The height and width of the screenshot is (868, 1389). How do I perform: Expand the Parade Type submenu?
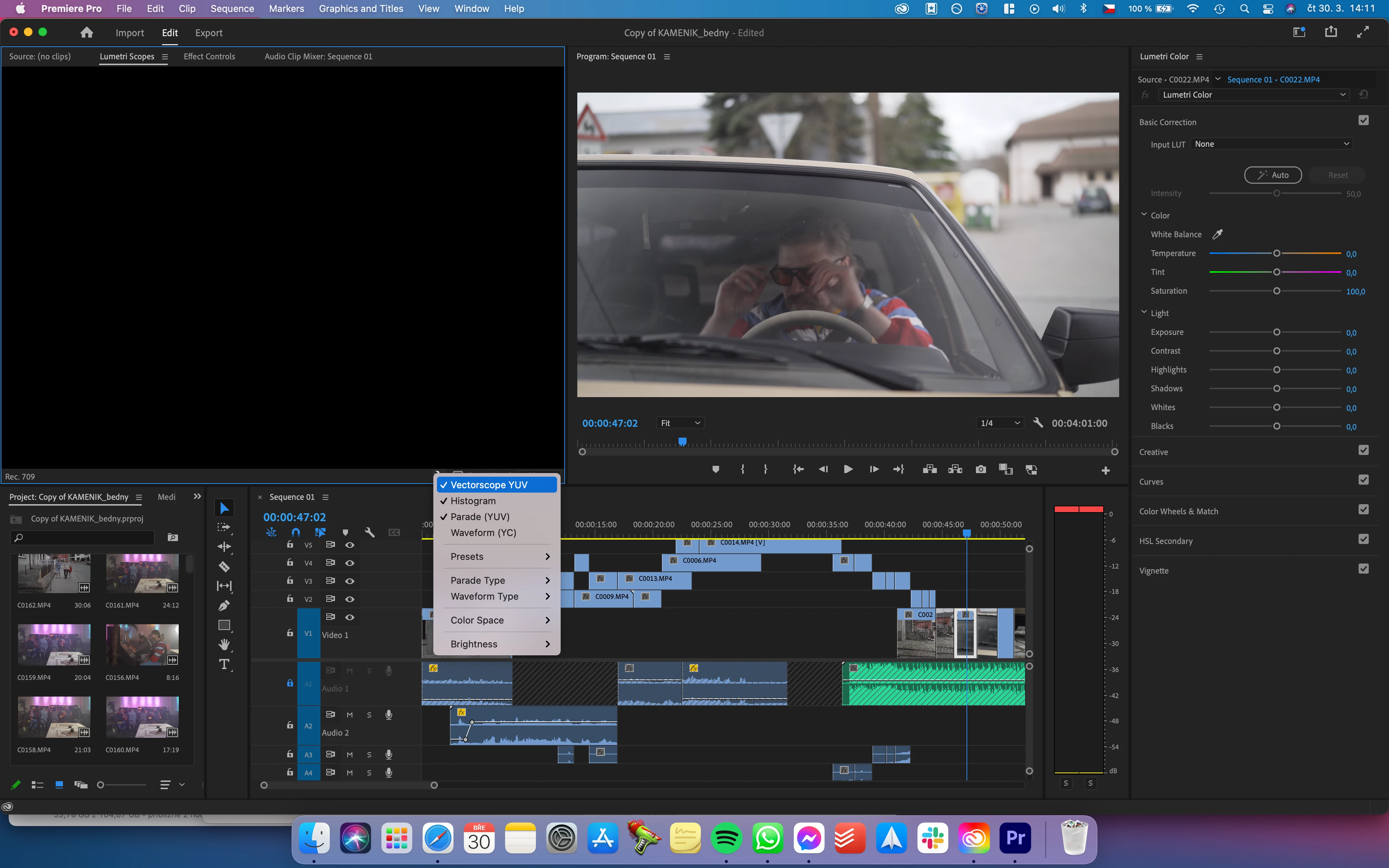pos(497,580)
